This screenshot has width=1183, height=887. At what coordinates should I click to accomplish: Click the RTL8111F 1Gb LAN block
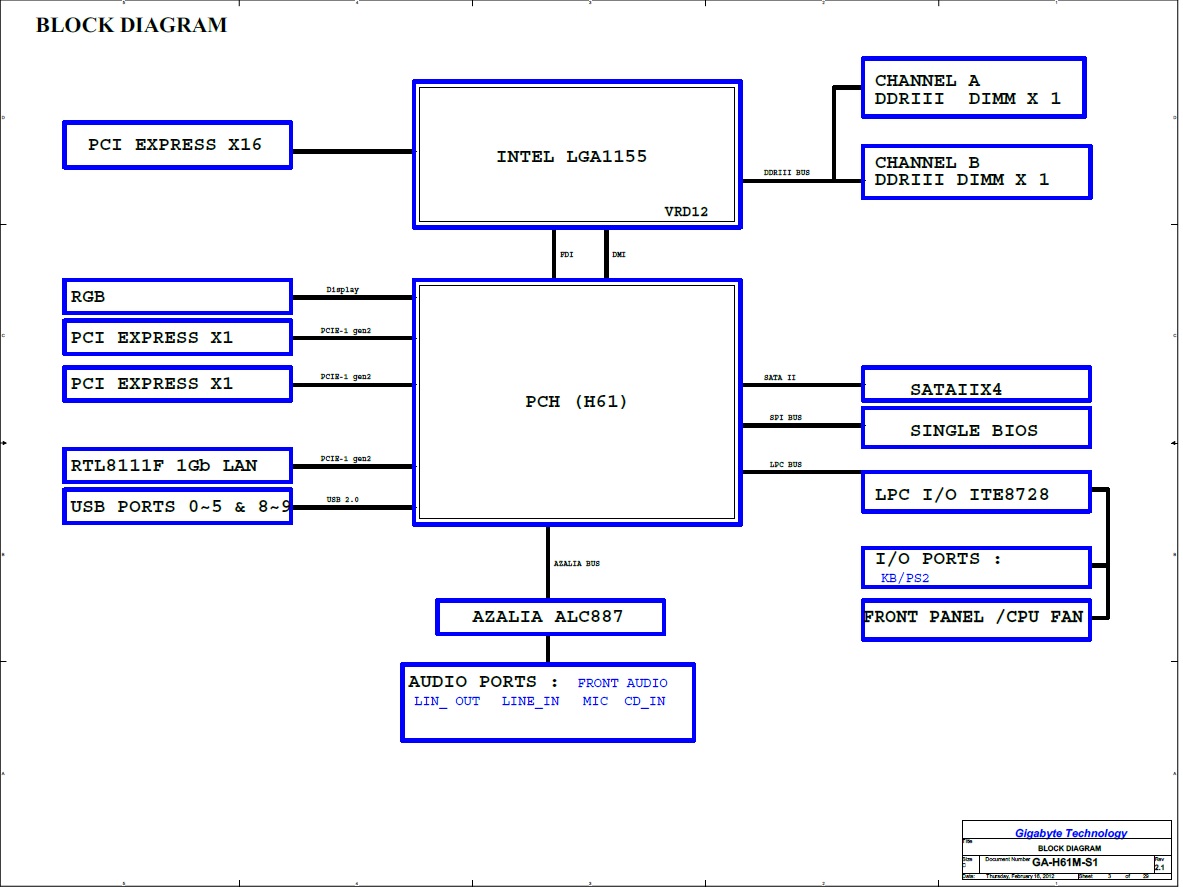tap(177, 465)
